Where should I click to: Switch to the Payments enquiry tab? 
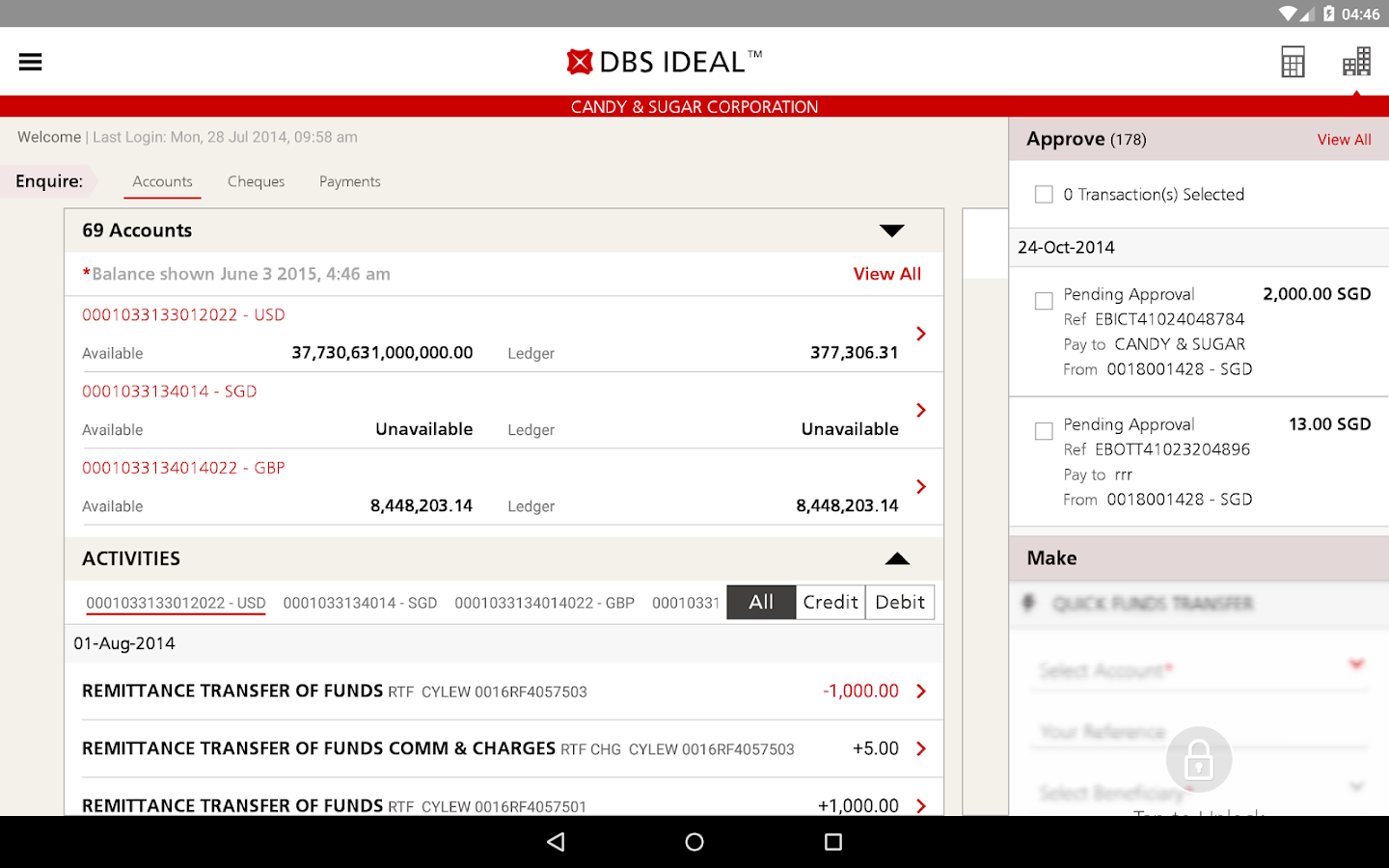coord(349,181)
